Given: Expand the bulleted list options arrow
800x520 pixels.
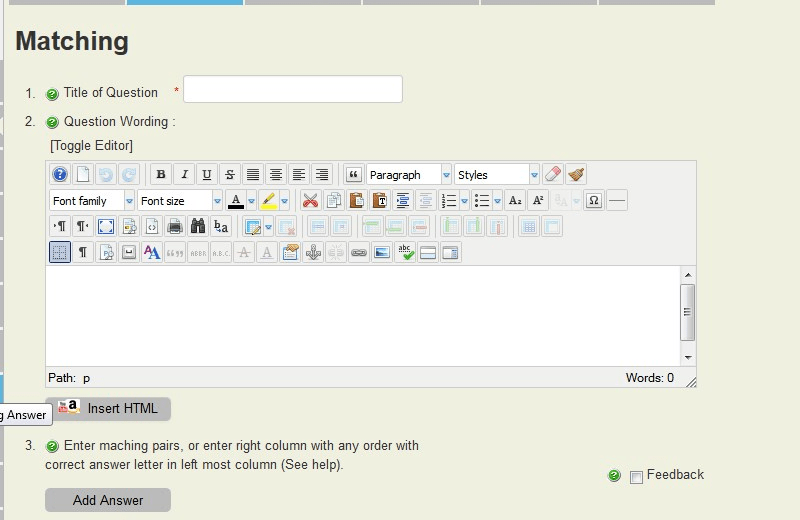Looking at the screenshot, I should pyautogui.click(x=497, y=201).
